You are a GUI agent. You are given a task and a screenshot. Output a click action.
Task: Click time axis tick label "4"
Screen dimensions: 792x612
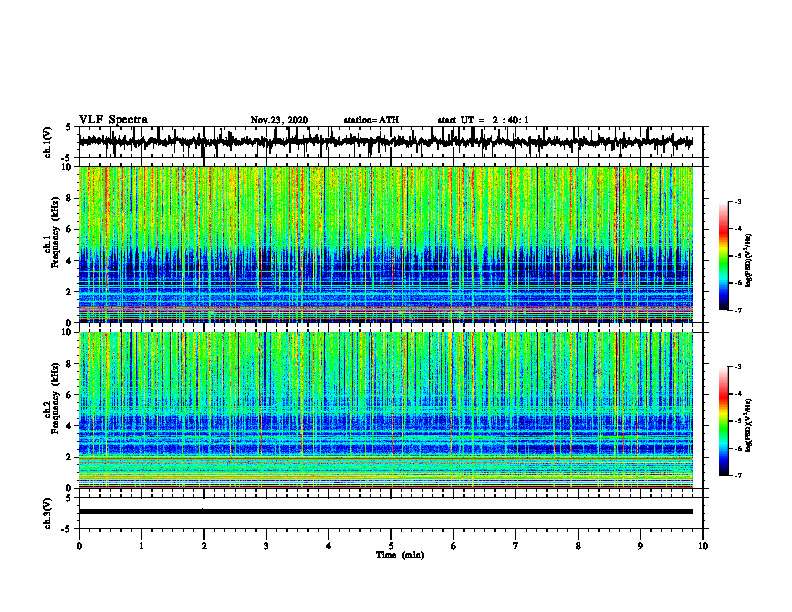[x=329, y=546]
